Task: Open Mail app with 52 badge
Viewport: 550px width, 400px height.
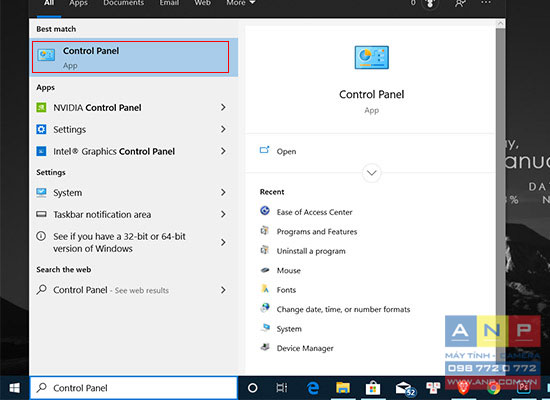Action: pyautogui.click(x=405, y=389)
